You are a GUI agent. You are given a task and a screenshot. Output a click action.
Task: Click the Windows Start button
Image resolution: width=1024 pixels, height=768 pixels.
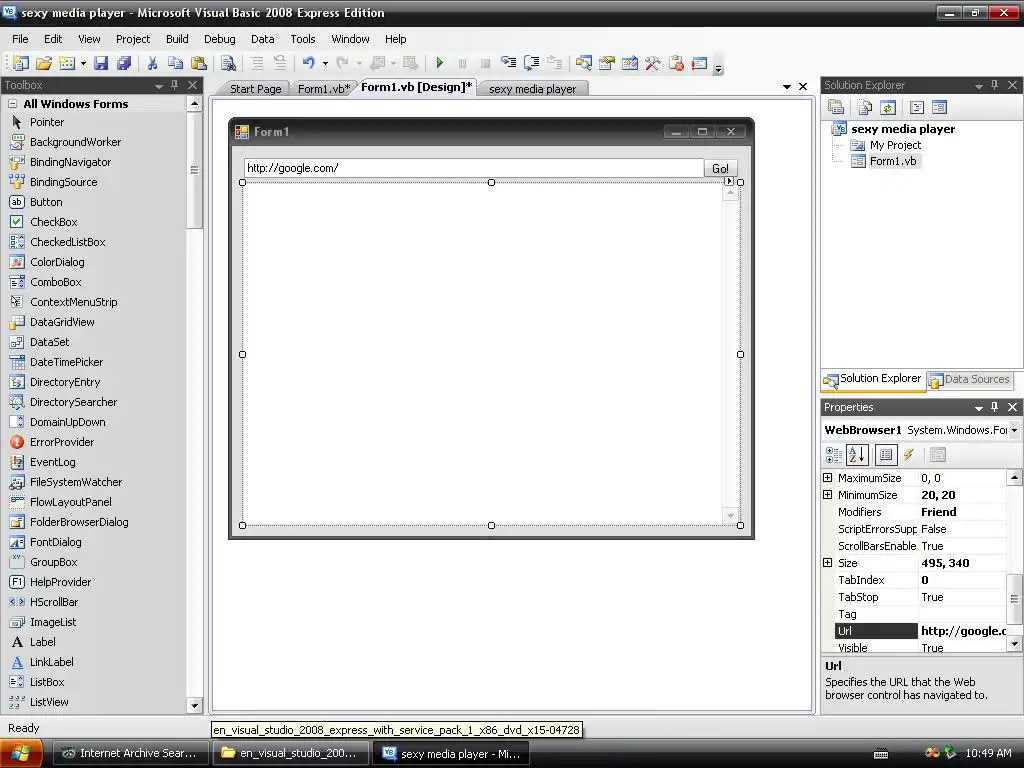coord(22,753)
